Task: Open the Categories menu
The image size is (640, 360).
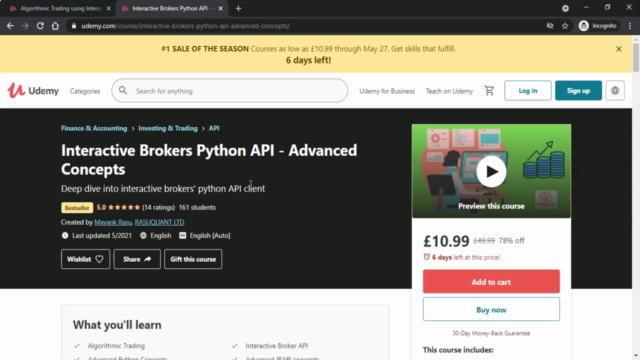Action: (x=85, y=91)
